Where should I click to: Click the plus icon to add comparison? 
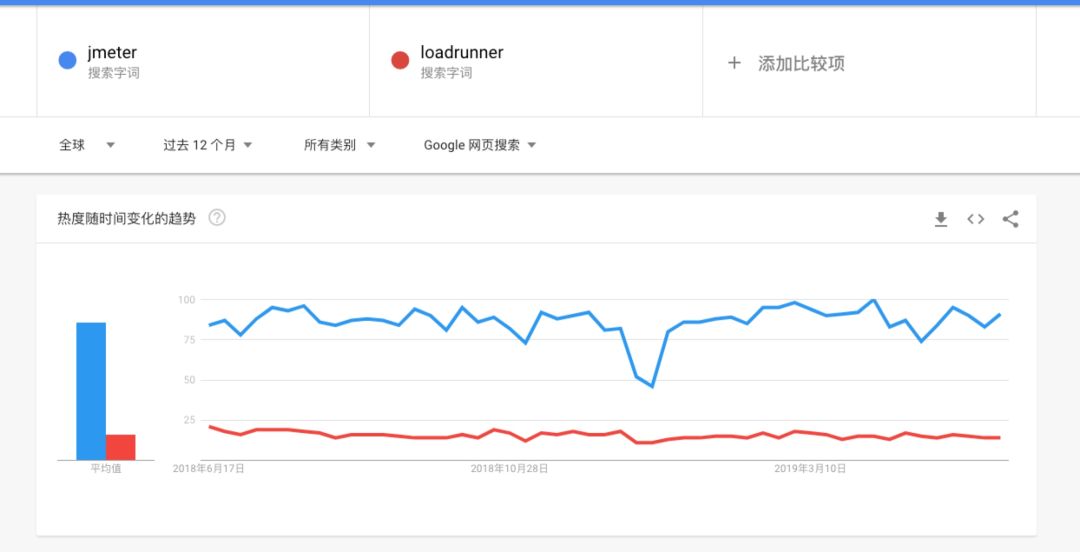point(734,63)
